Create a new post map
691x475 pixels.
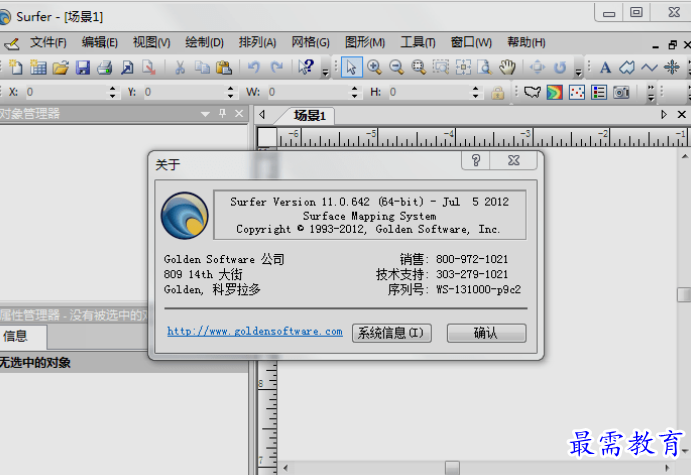[577, 92]
